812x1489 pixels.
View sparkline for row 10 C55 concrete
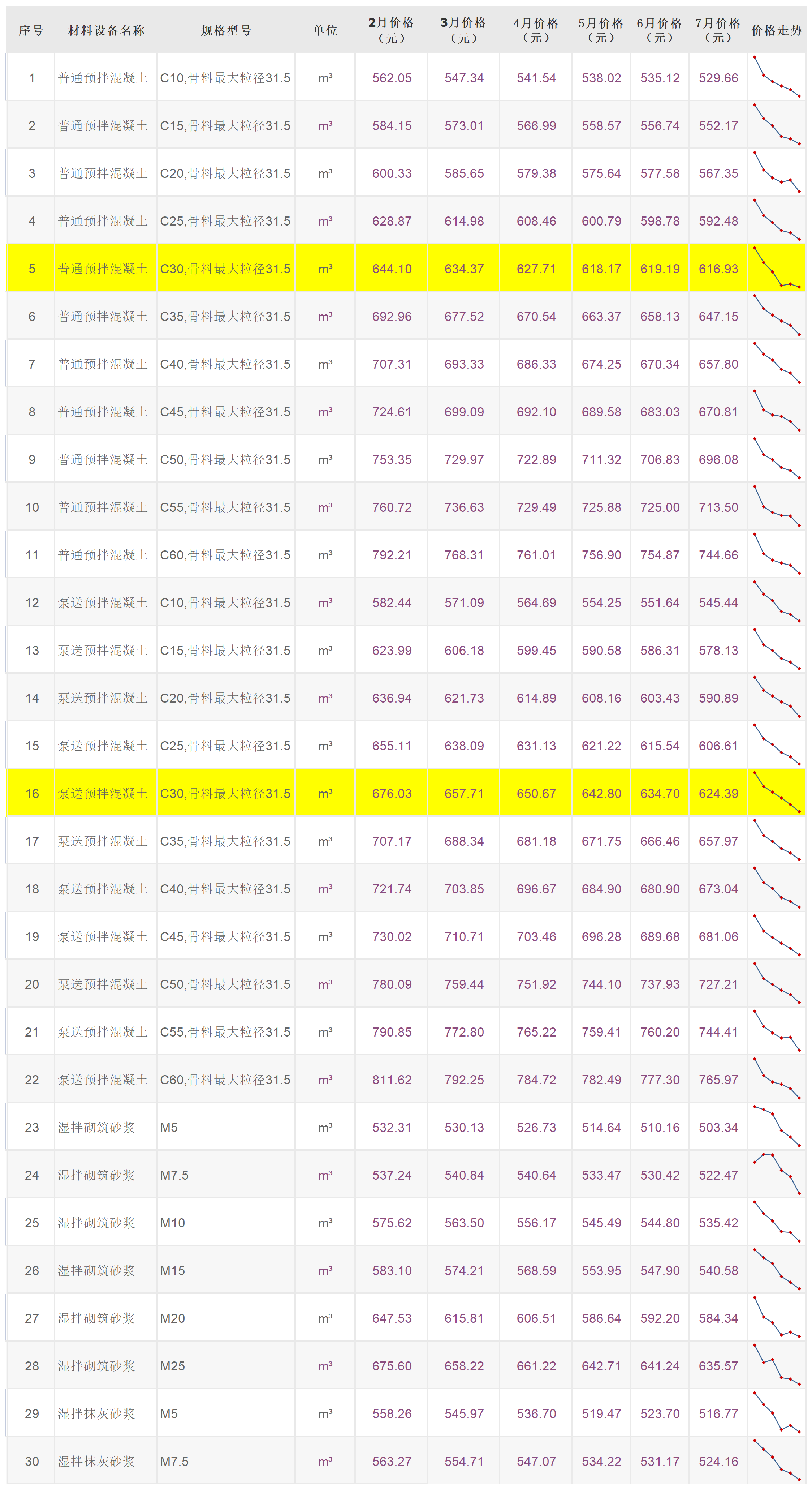tap(777, 506)
